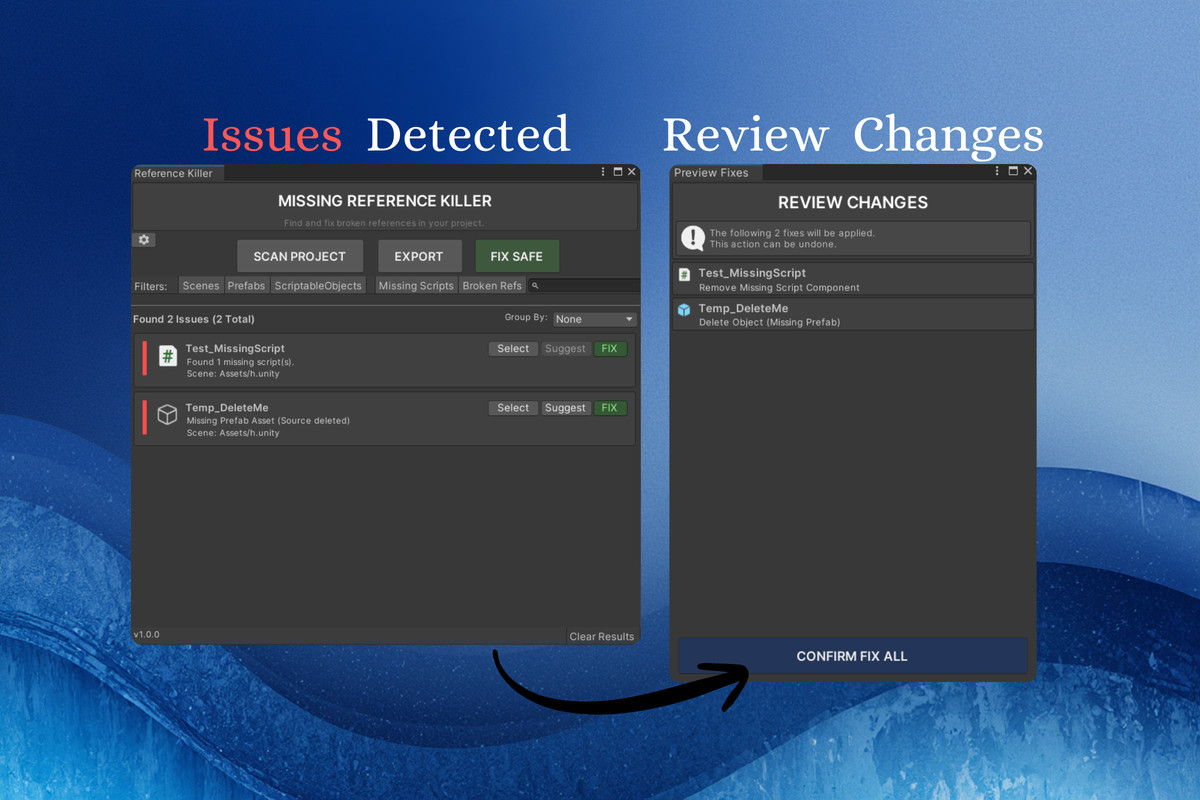Toggle the Prefabs filter

coord(247,286)
